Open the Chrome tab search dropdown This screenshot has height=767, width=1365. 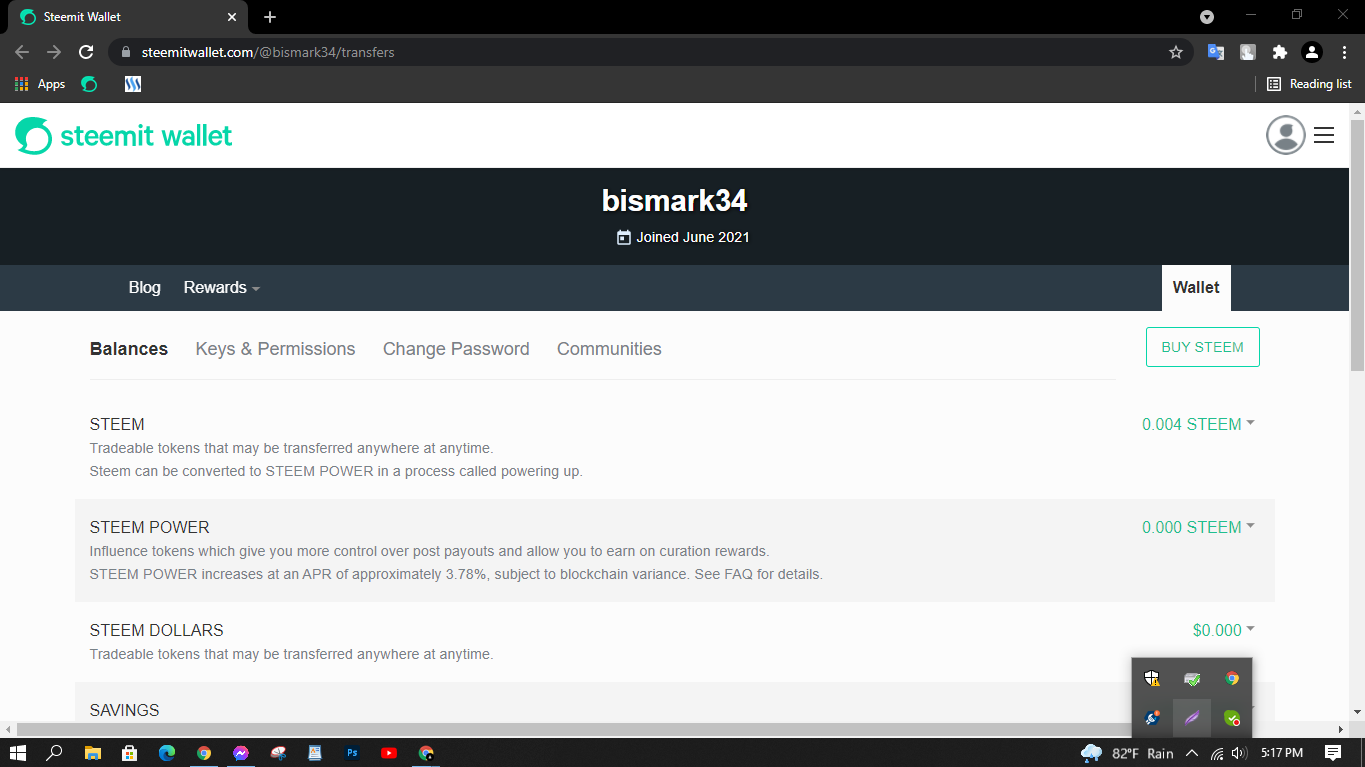[x=1207, y=17]
